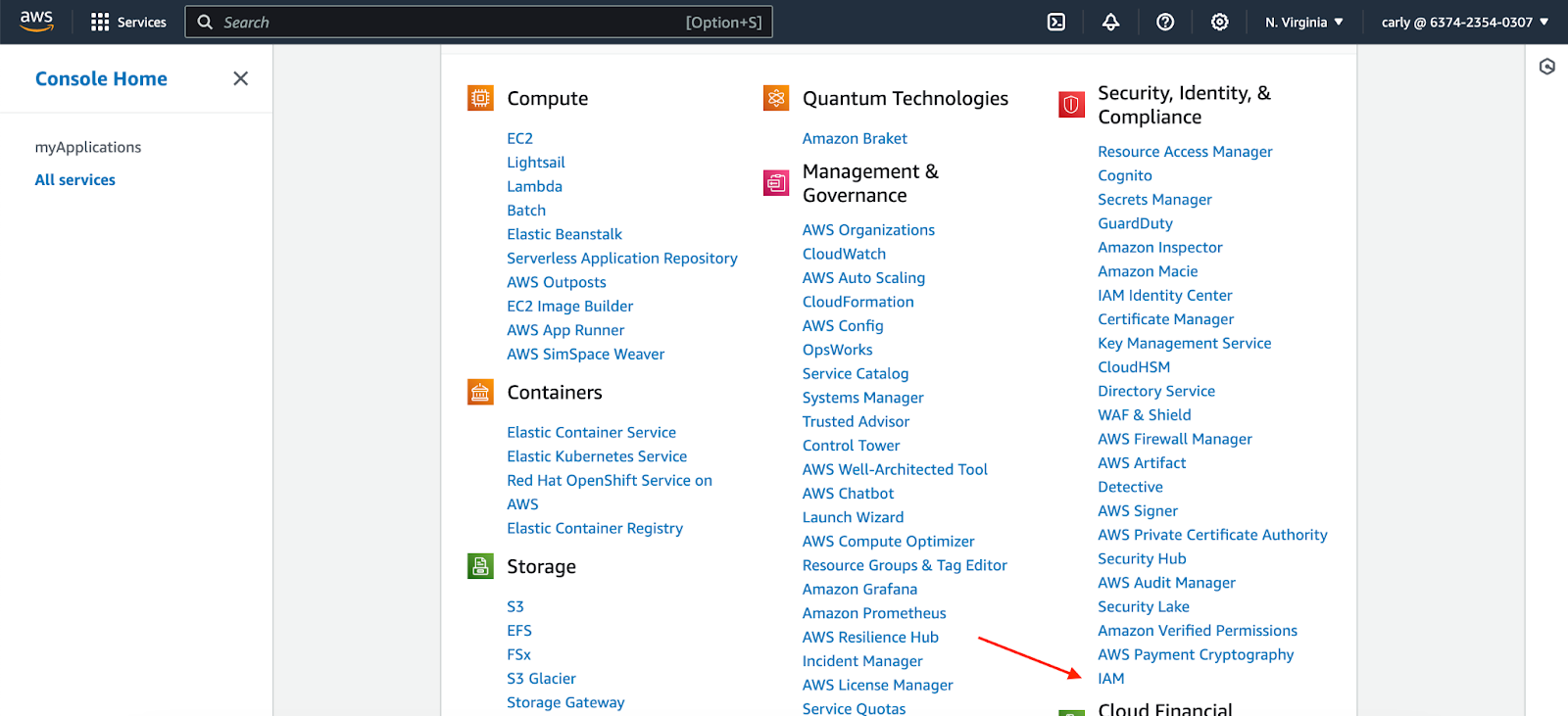This screenshot has height=716, width=1568.
Task: Open the Batch service link
Action: (x=526, y=211)
